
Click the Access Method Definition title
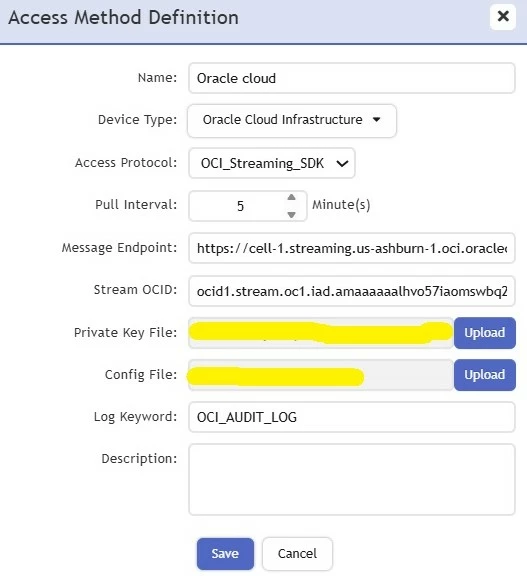[124, 18]
